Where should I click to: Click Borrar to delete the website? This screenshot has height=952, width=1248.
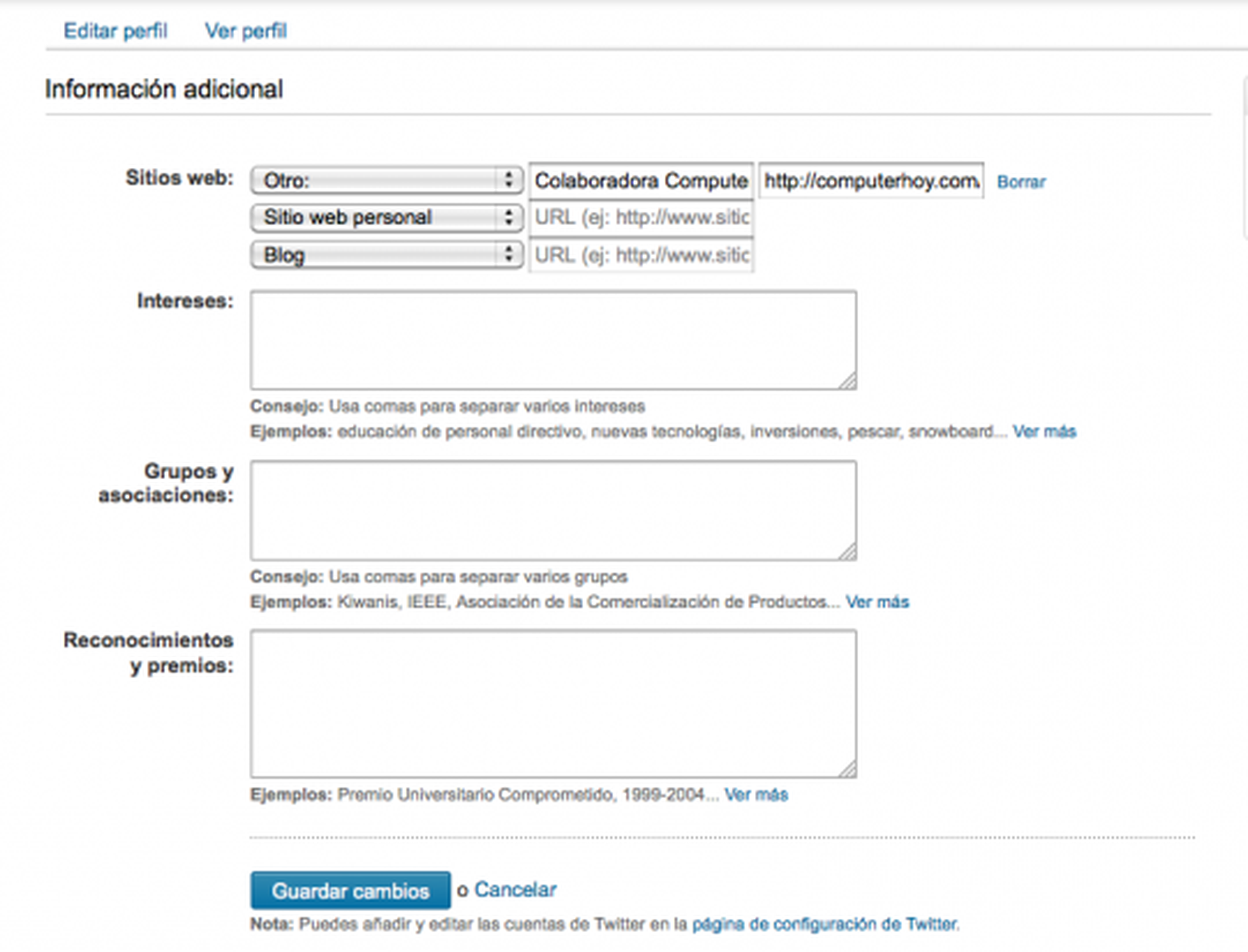(x=1021, y=182)
